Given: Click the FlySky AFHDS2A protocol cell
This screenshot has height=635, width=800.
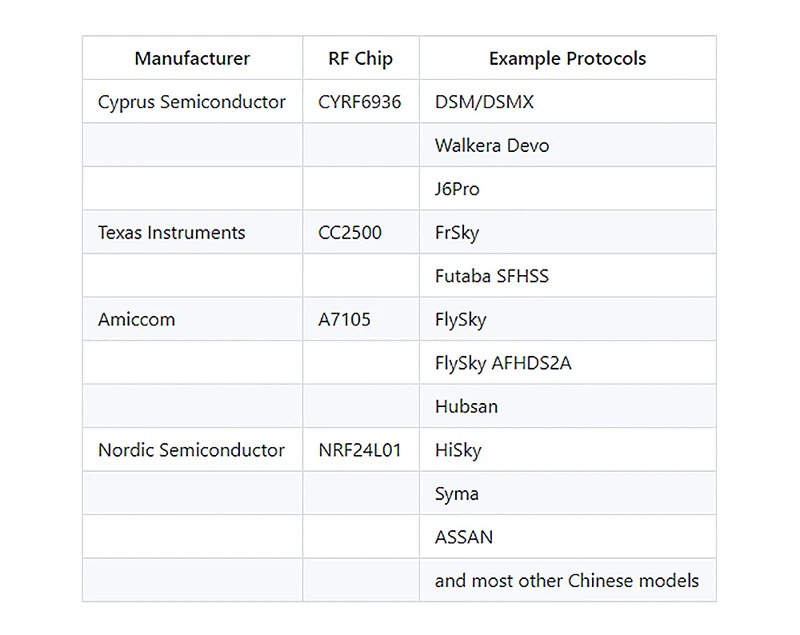Looking at the screenshot, I should 567,363.
